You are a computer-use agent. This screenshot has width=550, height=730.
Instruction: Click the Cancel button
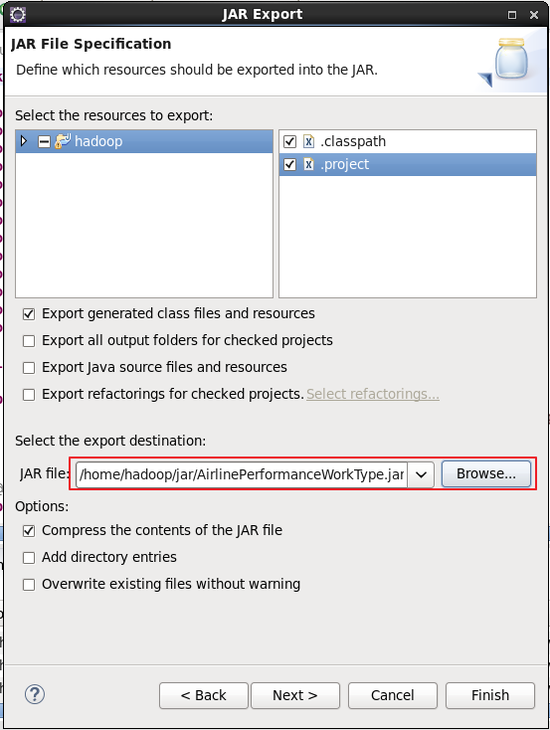click(393, 695)
